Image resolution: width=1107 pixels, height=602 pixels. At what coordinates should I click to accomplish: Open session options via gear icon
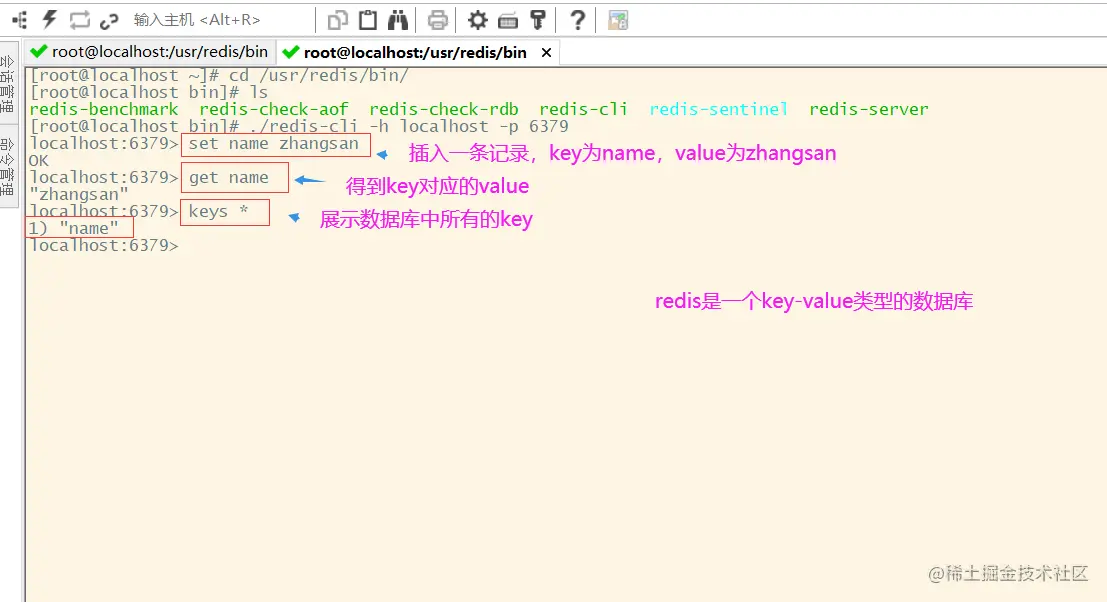[x=478, y=20]
